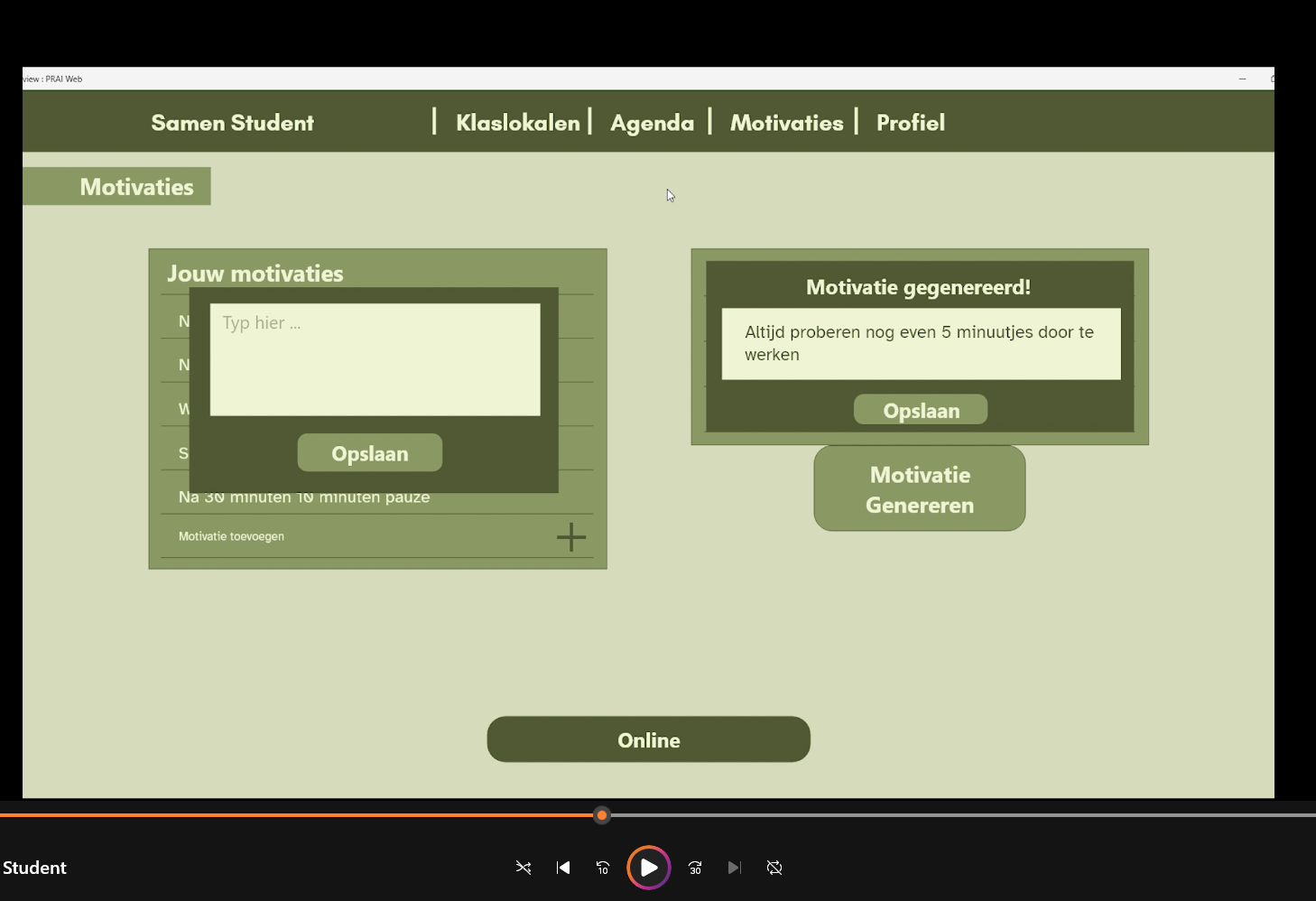This screenshot has height=901, width=1316.
Task: Skip to next track
Action: click(x=735, y=868)
